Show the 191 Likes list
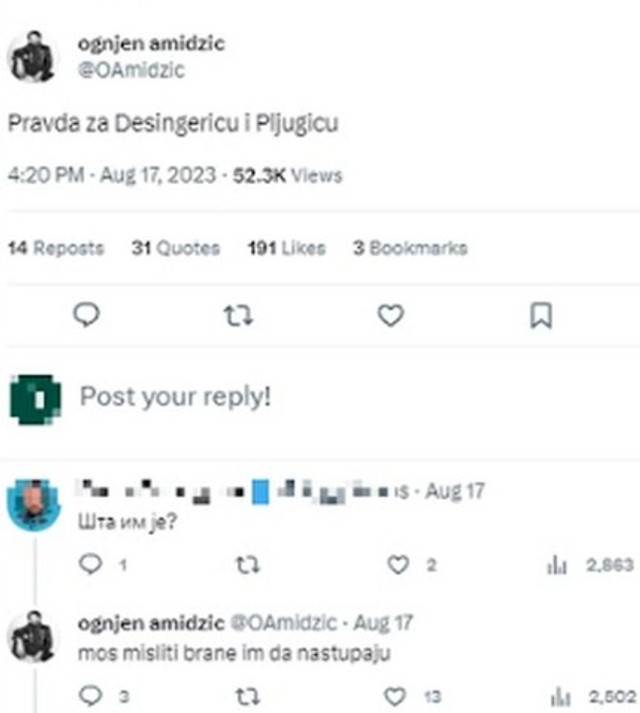The image size is (640, 713). tap(286, 248)
